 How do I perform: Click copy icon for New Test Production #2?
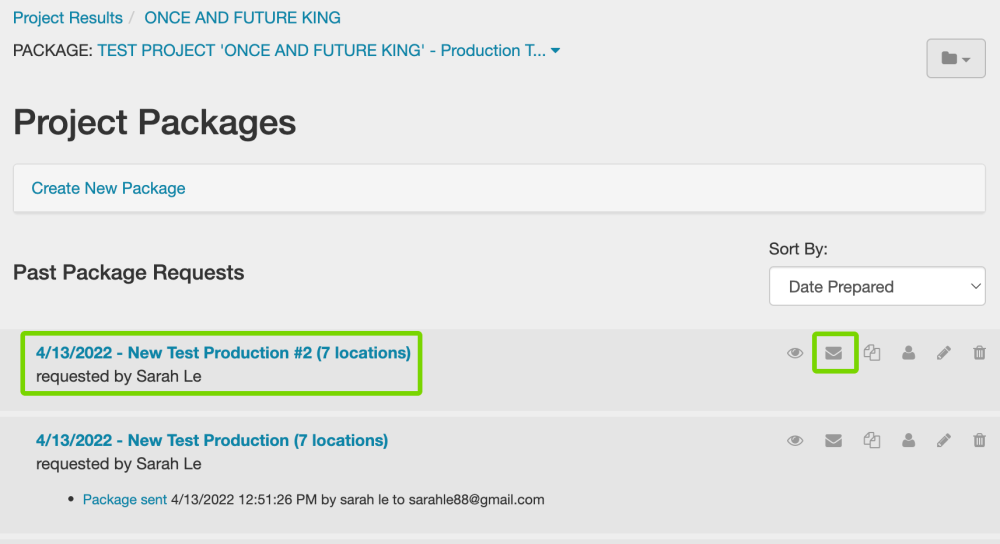[872, 353]
